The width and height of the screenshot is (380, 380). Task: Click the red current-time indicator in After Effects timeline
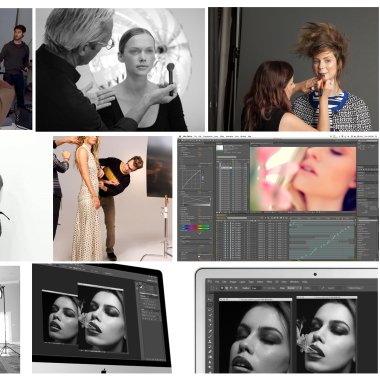coord(343,238)
